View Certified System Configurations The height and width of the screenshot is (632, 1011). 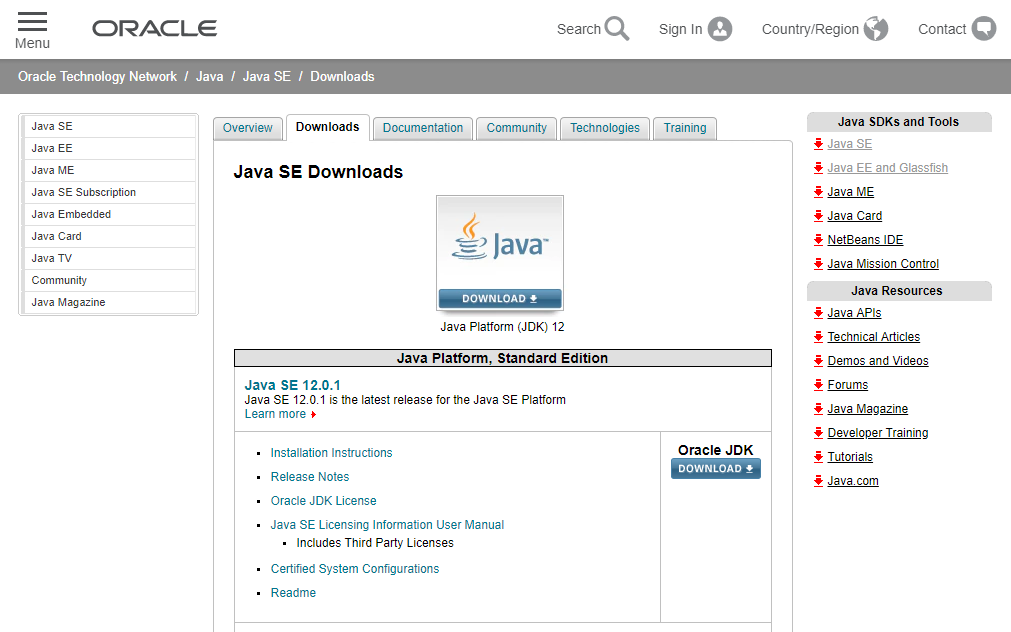pos(354,568)
